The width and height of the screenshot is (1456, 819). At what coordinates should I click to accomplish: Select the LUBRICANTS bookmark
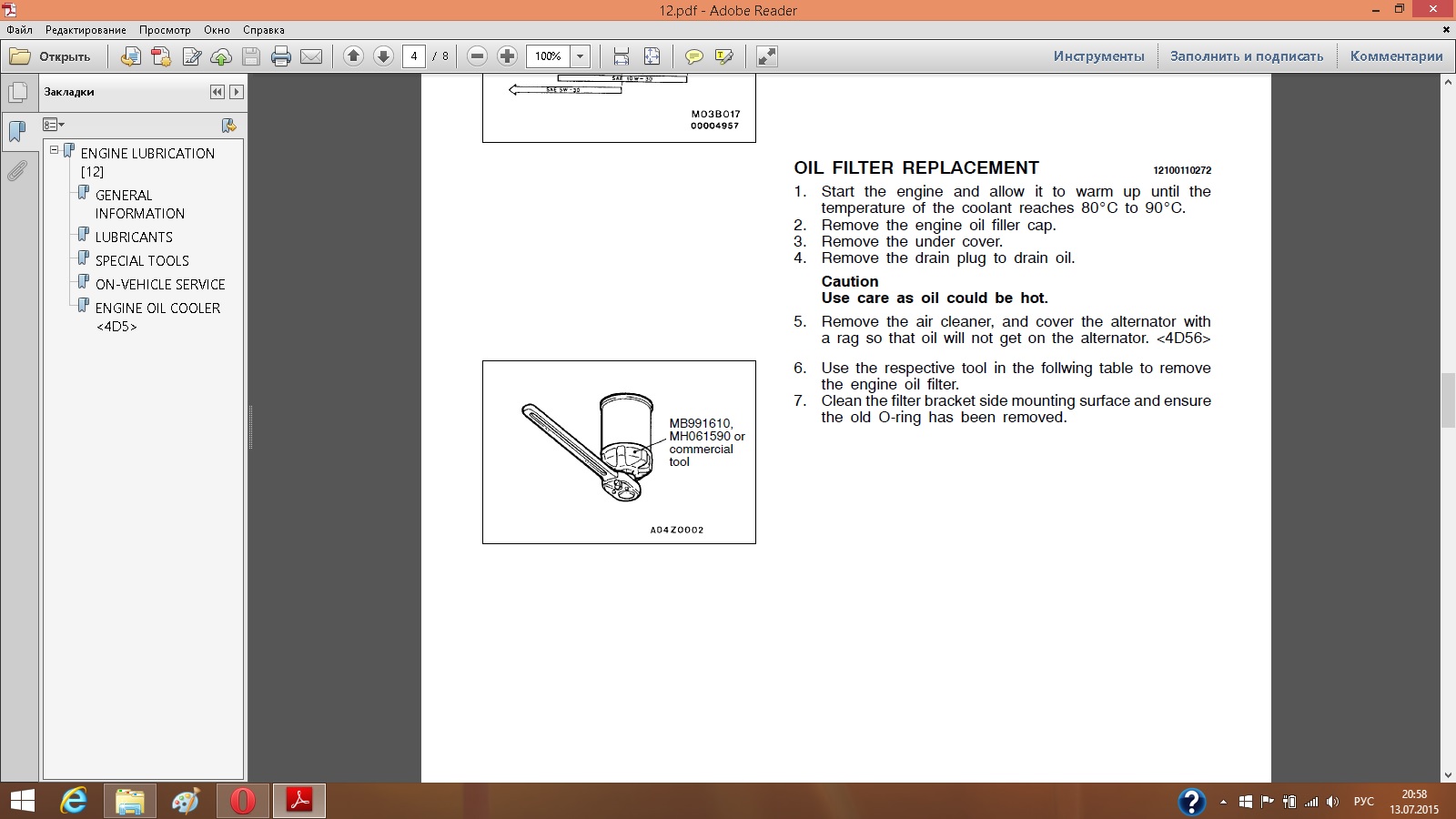point(134,237)
